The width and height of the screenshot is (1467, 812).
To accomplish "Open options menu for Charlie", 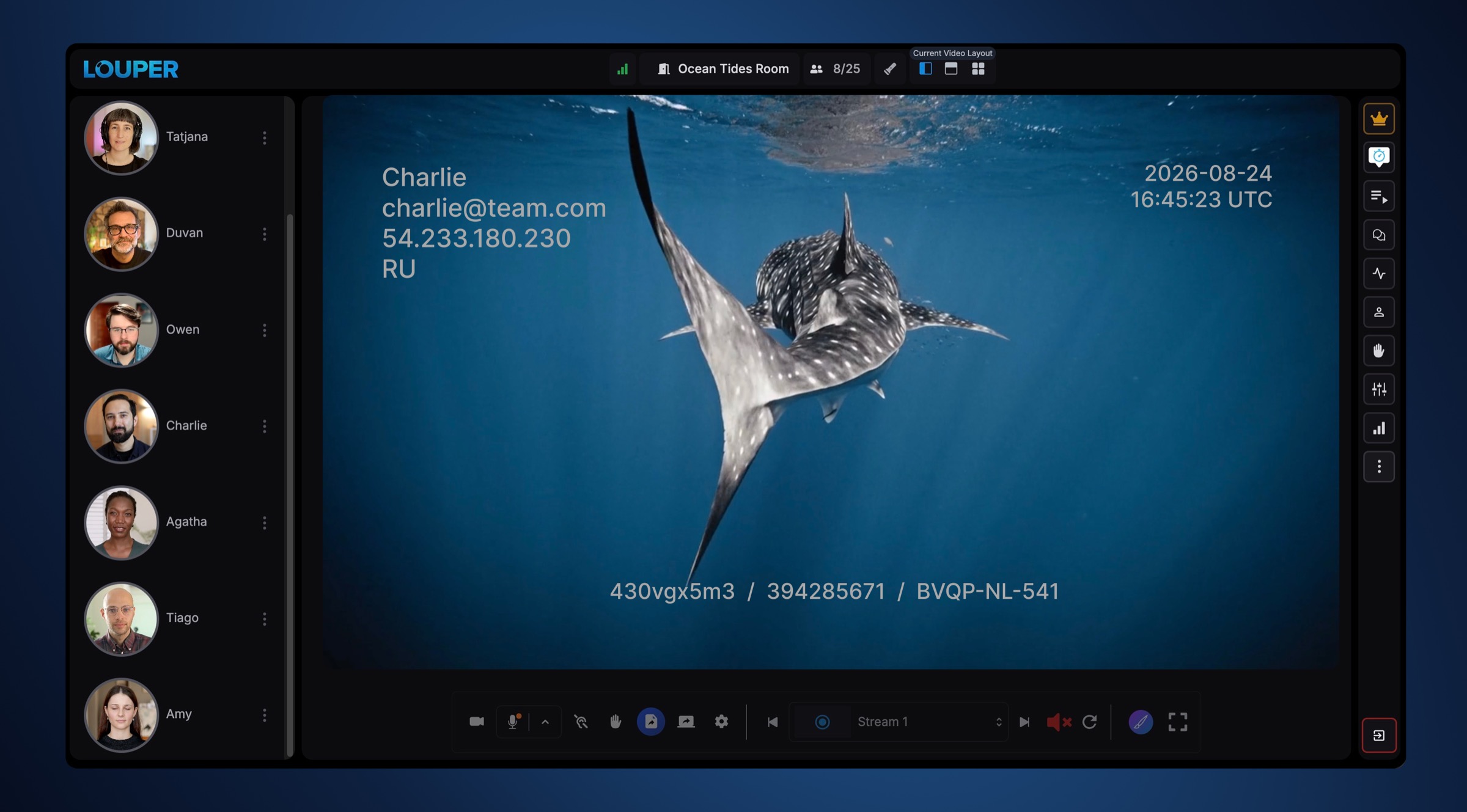I will click(x=265, y=426).
